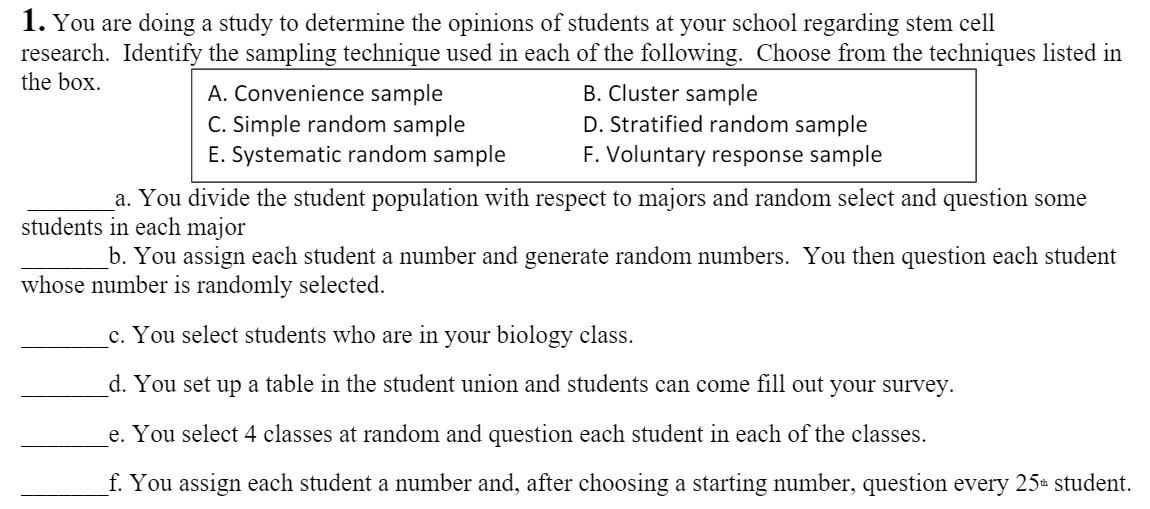Click the answer blank before item d
This screenshot has width=1150, height=509.
(64, 392)
